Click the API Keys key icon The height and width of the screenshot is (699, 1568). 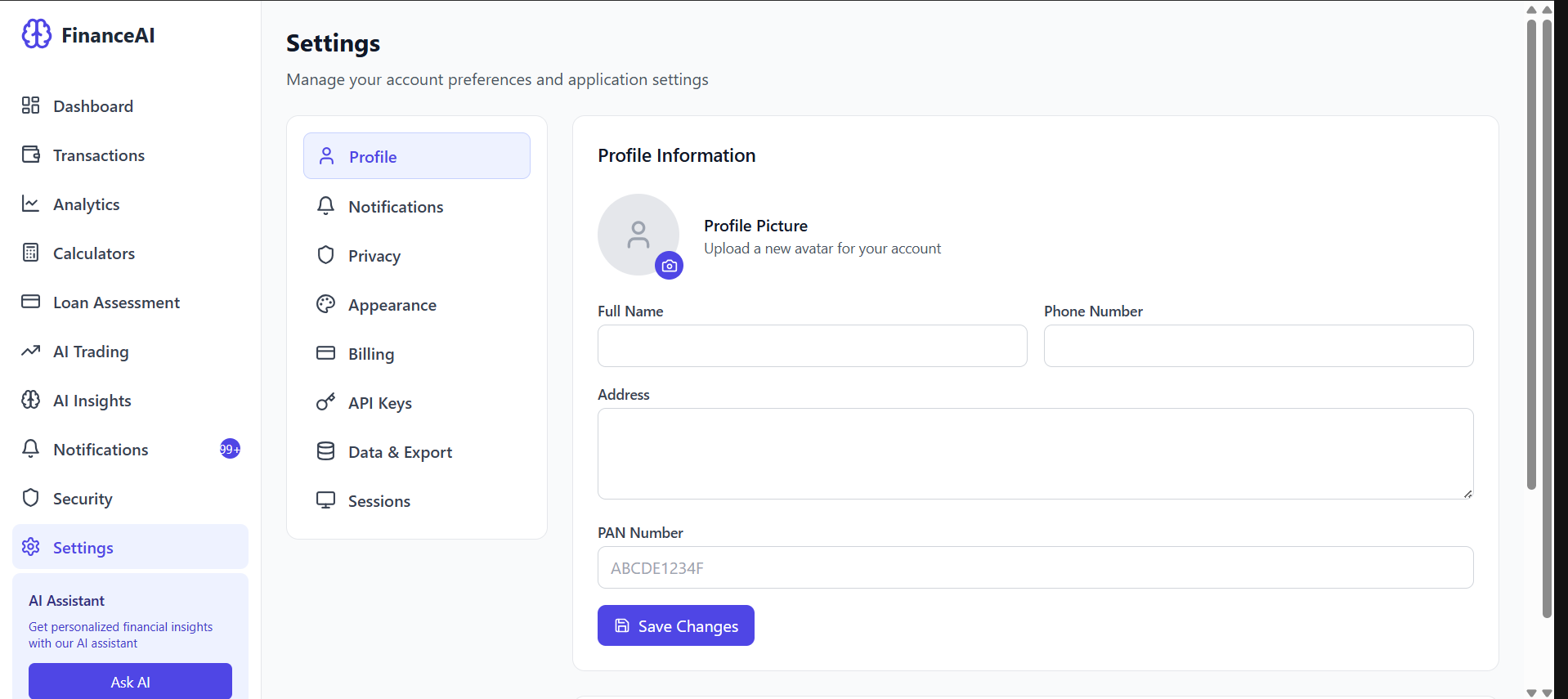(325, 402)
